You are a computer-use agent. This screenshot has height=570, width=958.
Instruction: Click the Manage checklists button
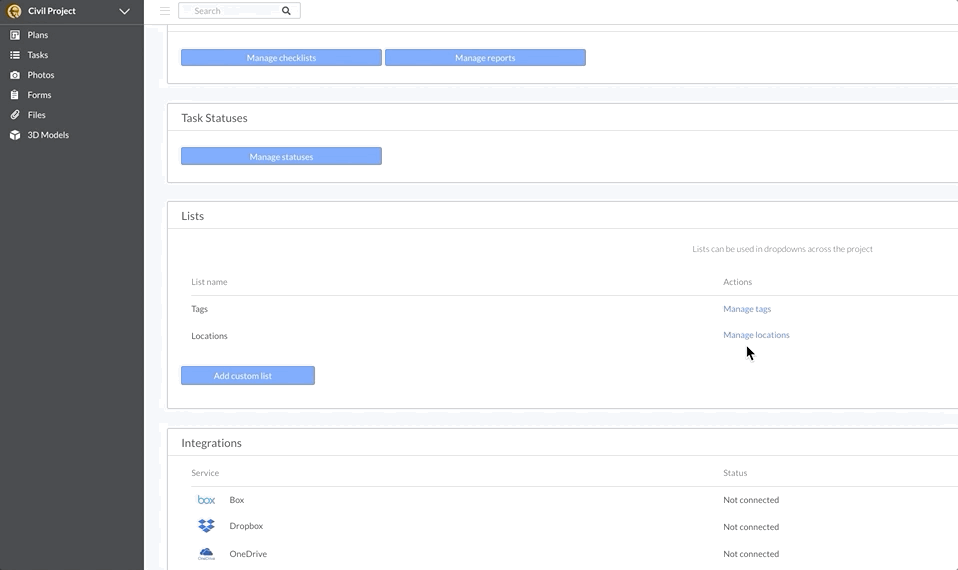[281, 57]
